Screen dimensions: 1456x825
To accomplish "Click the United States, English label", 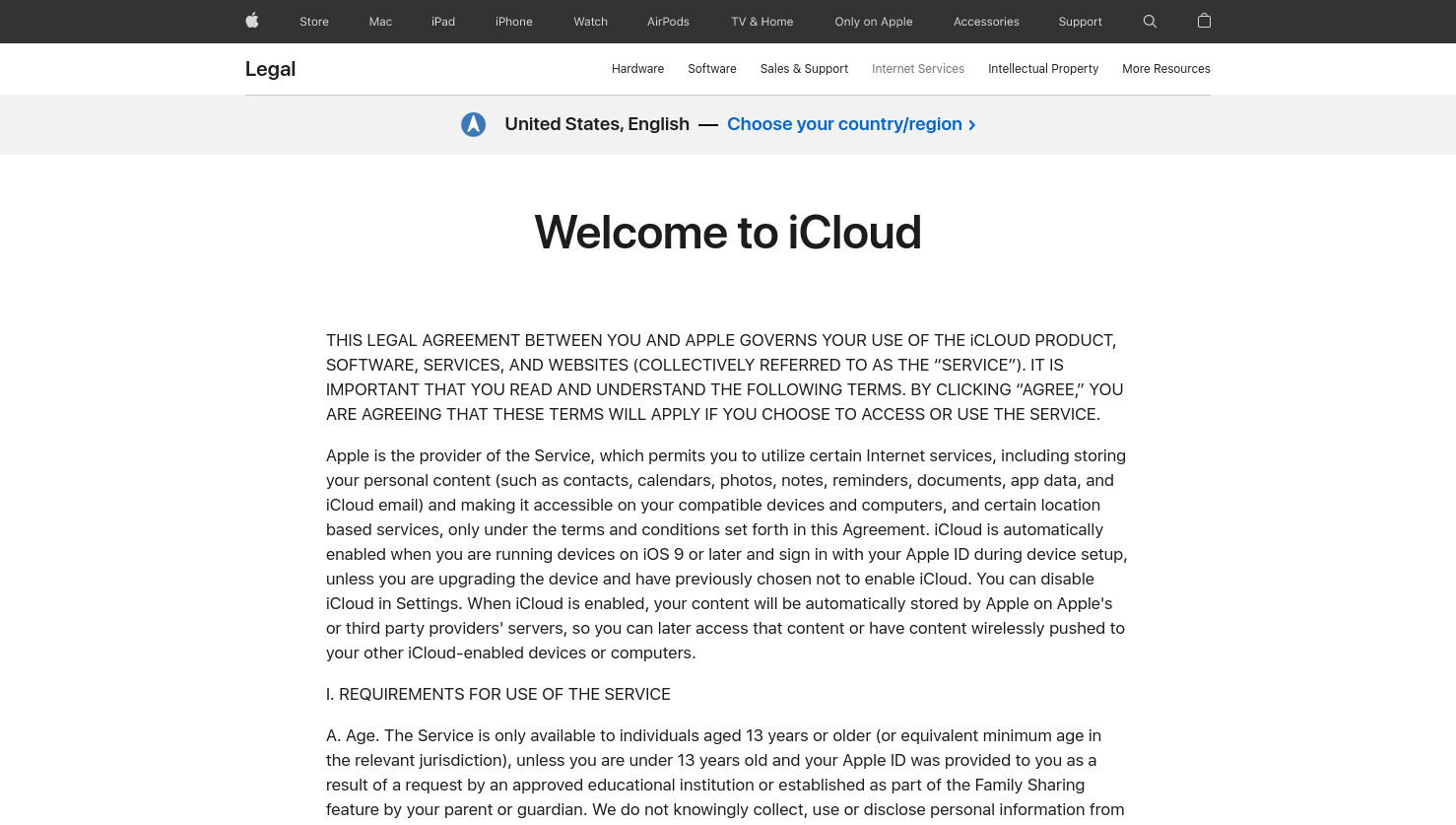I will pyautogui.click(x=597, y=124).
